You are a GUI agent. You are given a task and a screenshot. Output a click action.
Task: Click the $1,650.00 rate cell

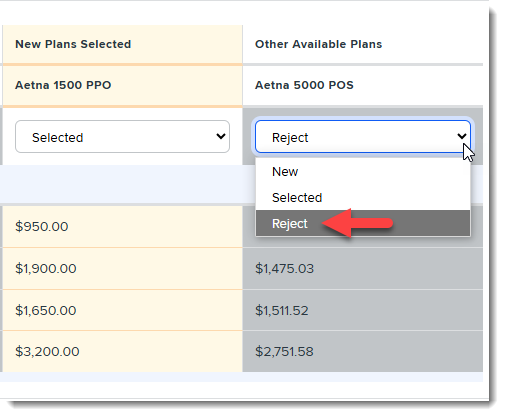[122, 310]
